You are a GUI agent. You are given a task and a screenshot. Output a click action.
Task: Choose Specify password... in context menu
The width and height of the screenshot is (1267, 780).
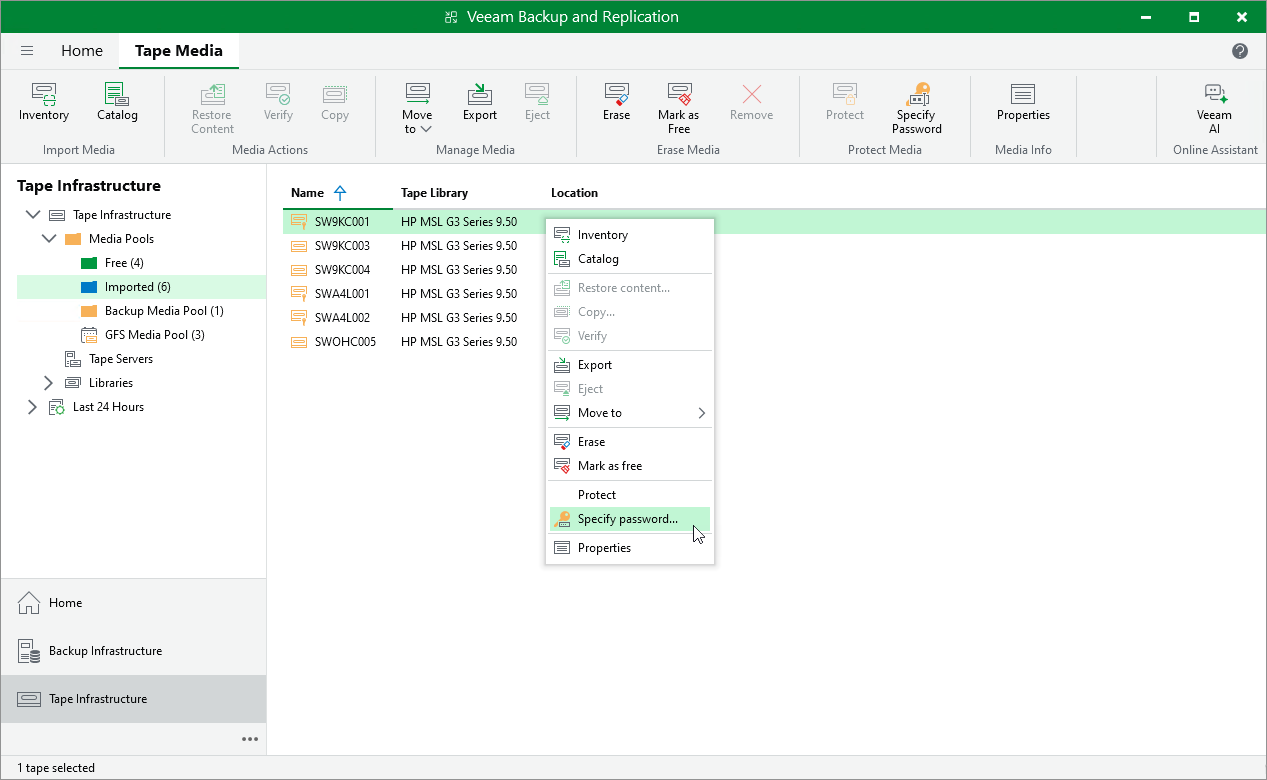(630, 519)
